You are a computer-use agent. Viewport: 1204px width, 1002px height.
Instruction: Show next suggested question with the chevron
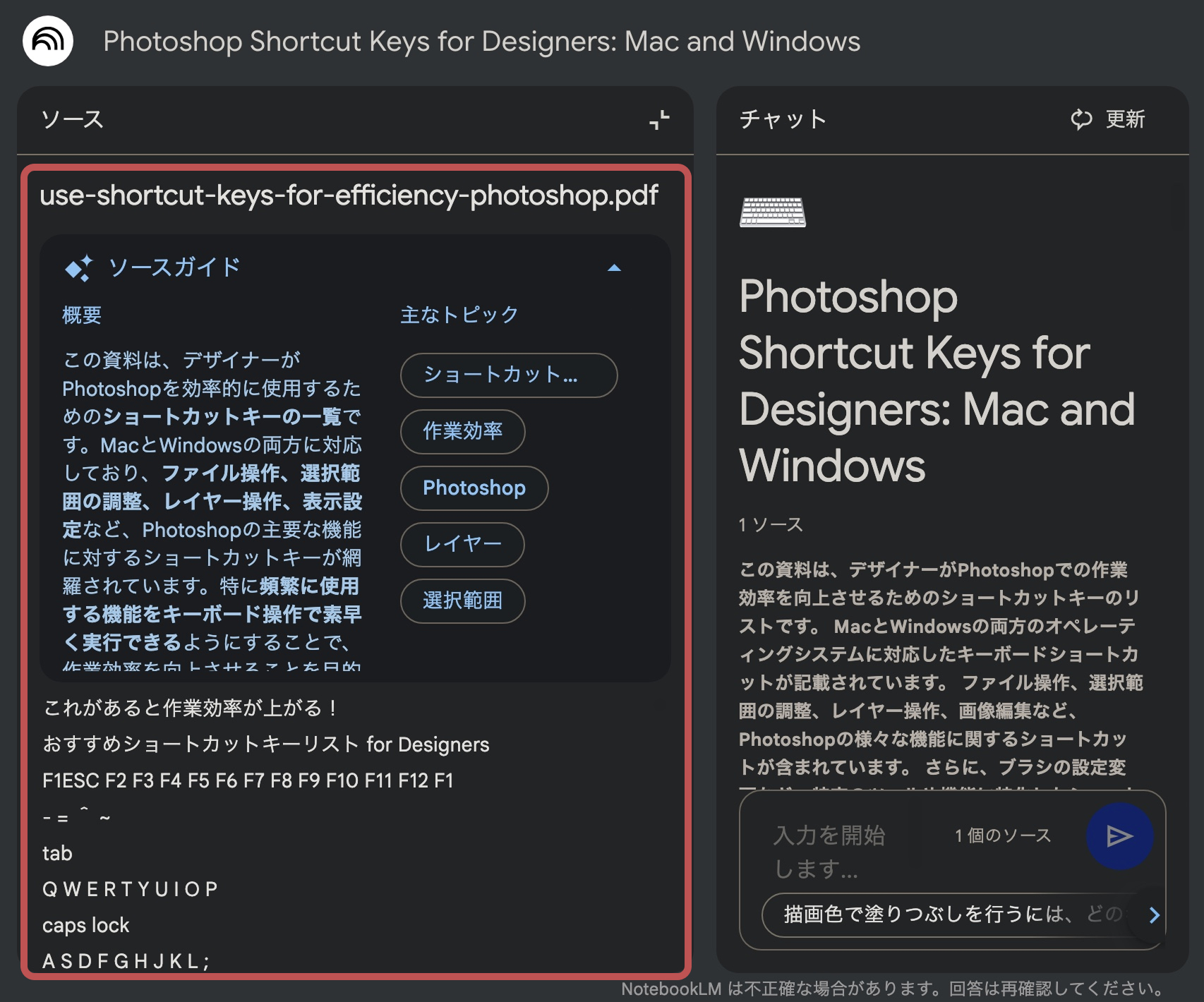(1154, 915)
